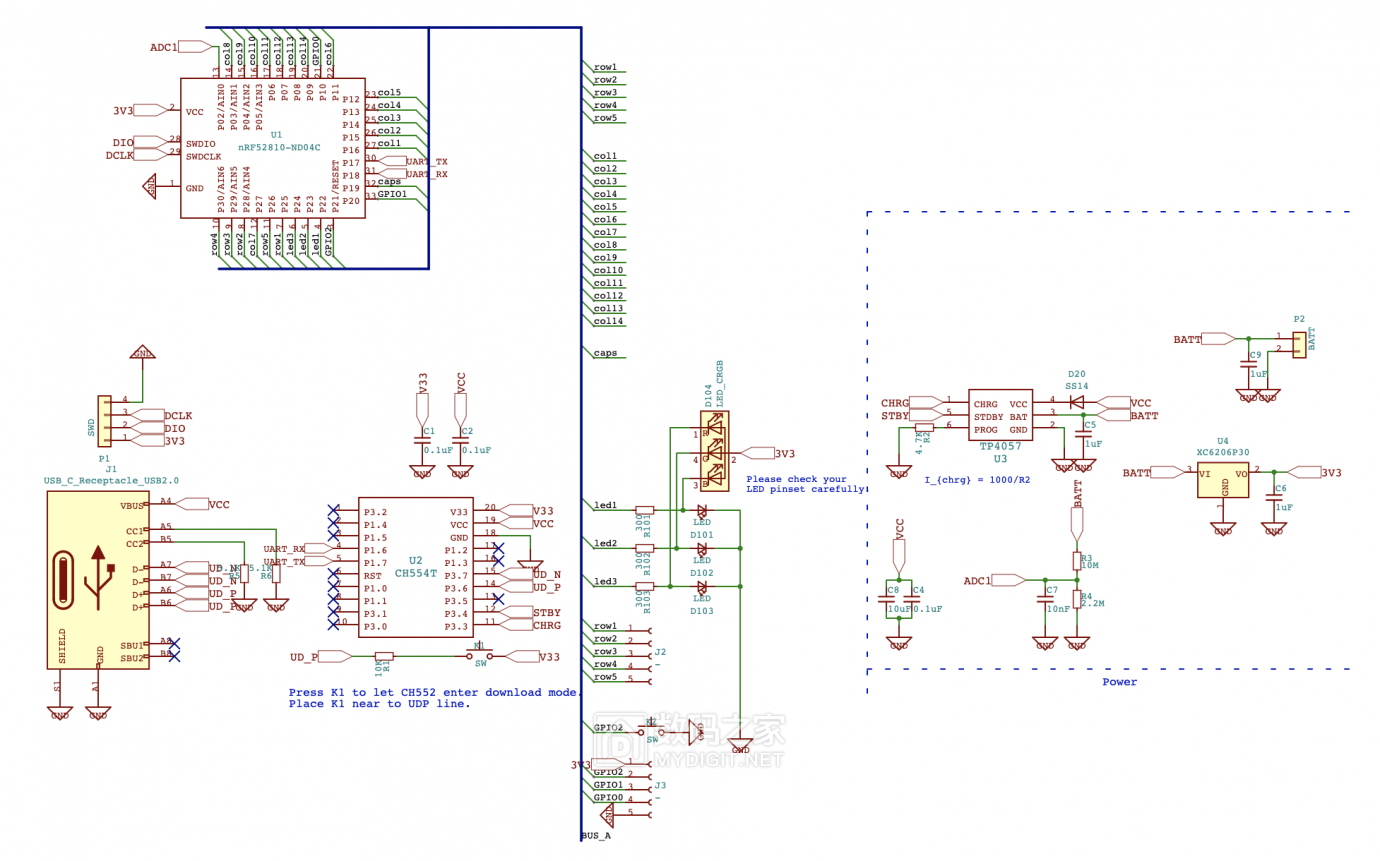
Task: Select the SWDCLK pin label on U1
Action: [204, 156]
